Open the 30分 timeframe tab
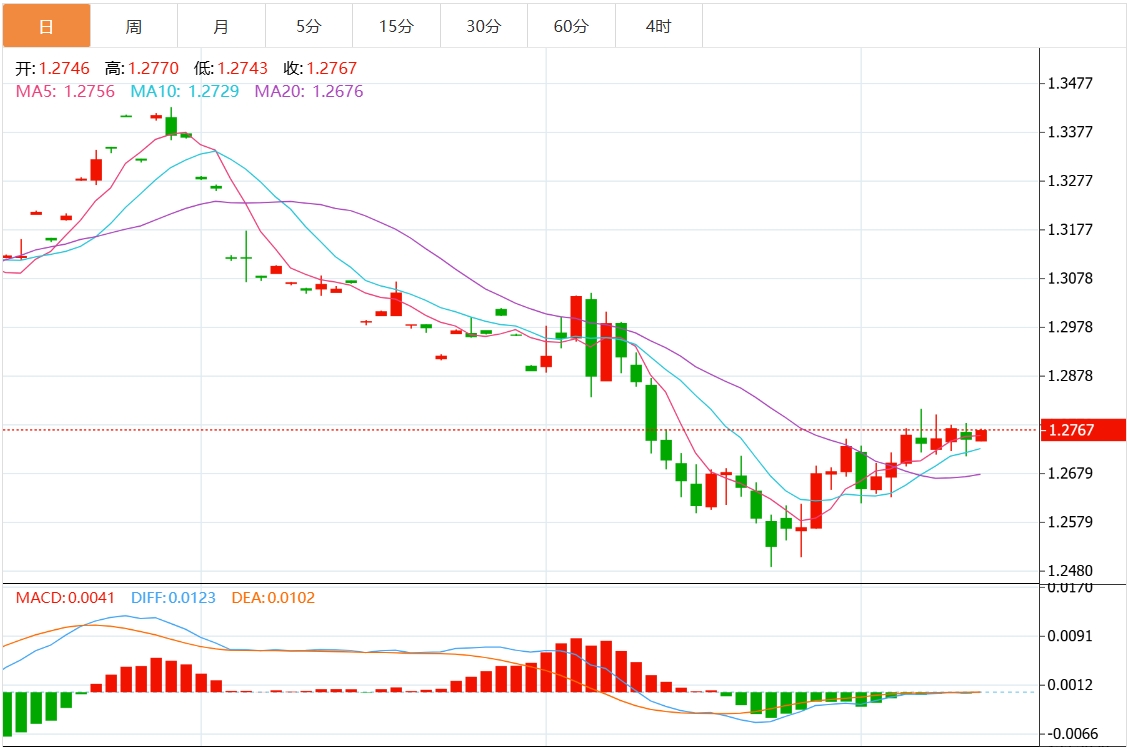The image size is (1129, 747). [x=483, y=26]
